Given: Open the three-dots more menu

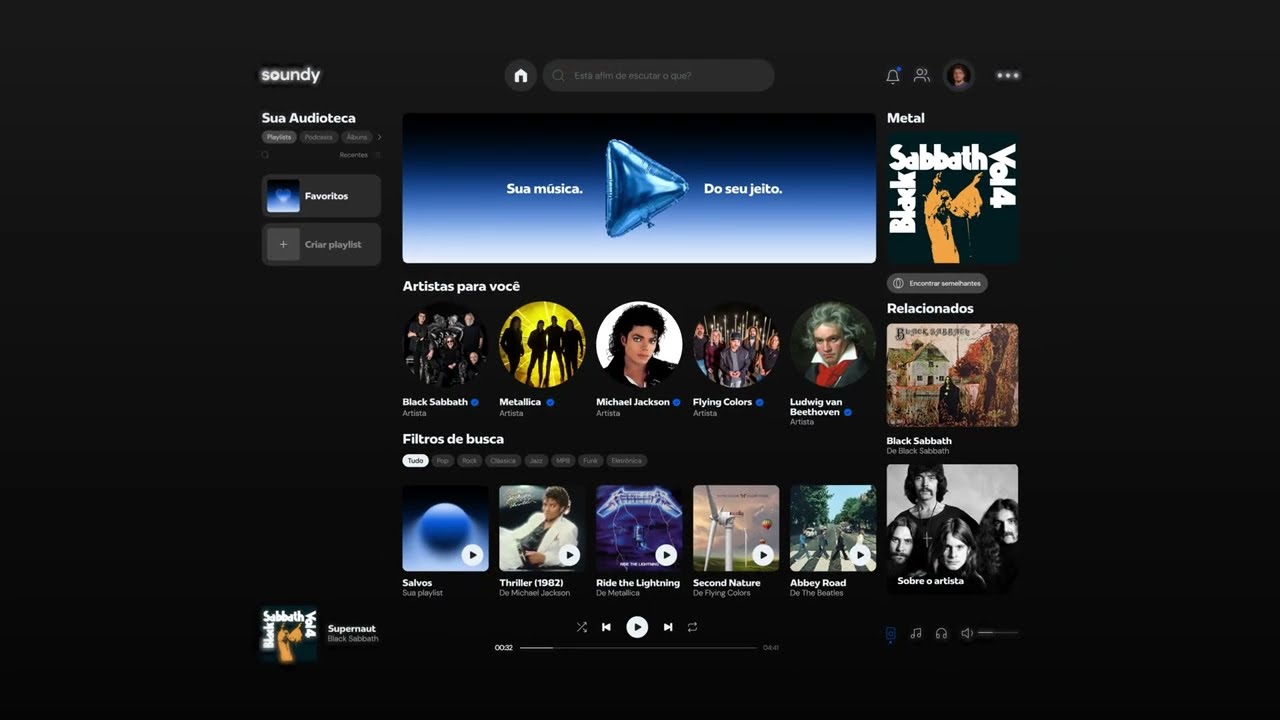Looking at the screenshot, I should click(x=1008, y=75).
